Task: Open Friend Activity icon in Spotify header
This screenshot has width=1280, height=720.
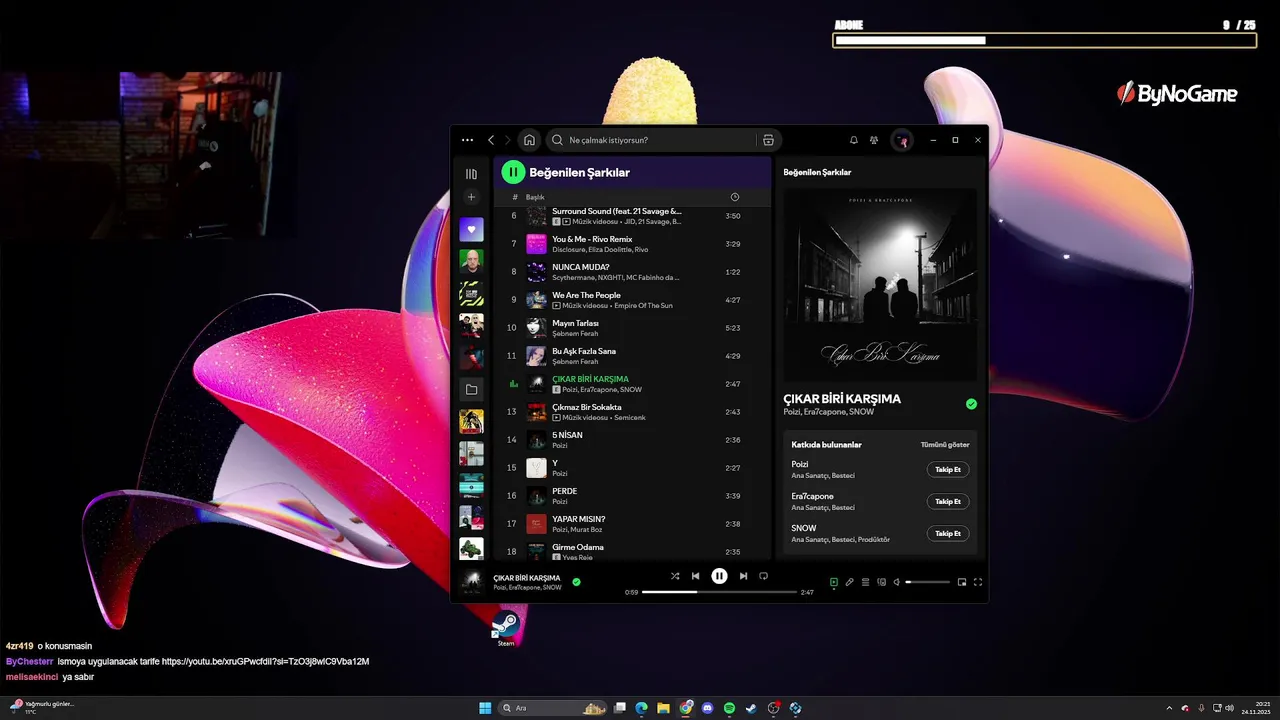Action: pos(874,140)
